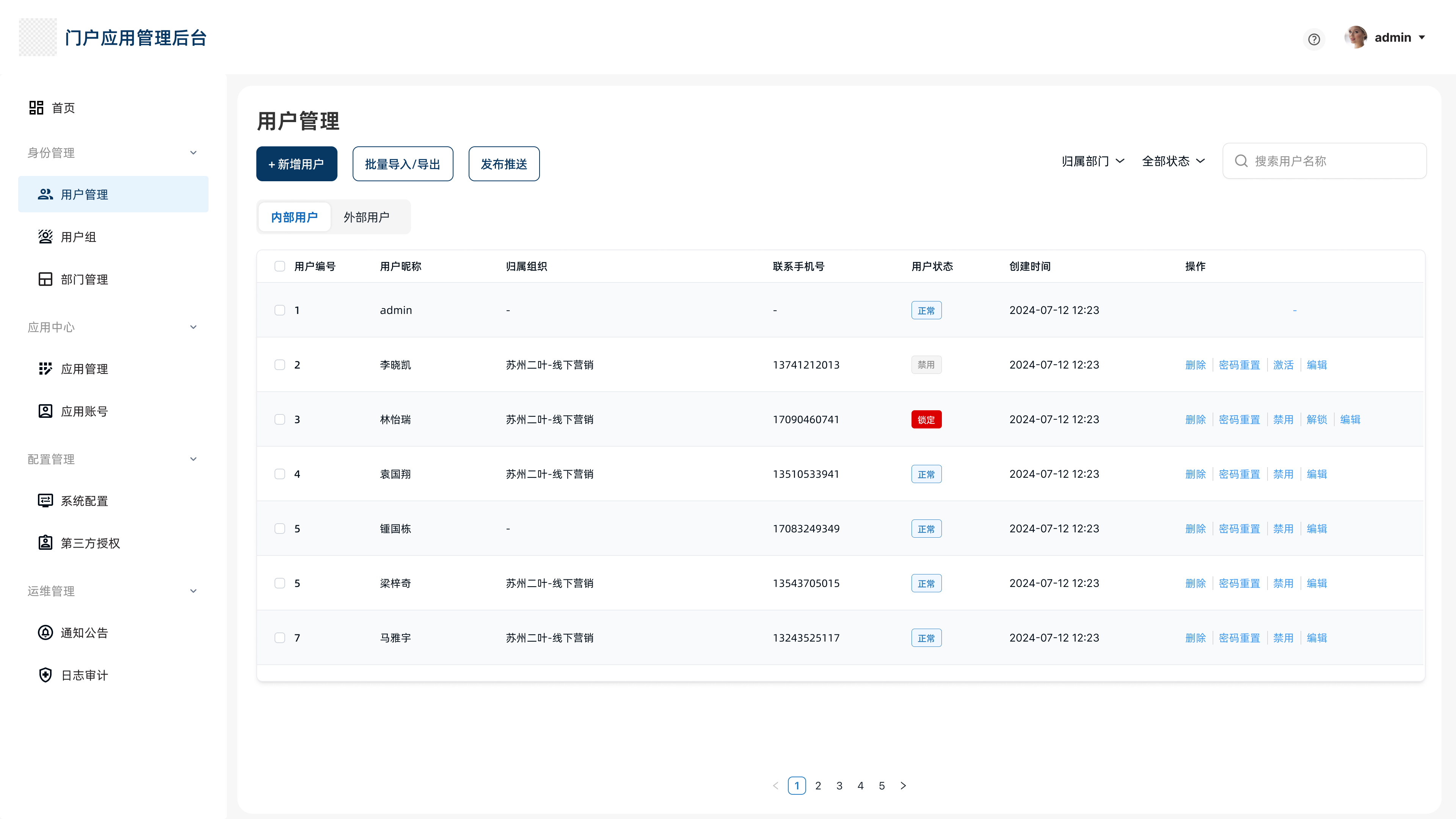Check the 马雅宇 row checkbox
The image size is (1456, 819).
pos(280,637)
